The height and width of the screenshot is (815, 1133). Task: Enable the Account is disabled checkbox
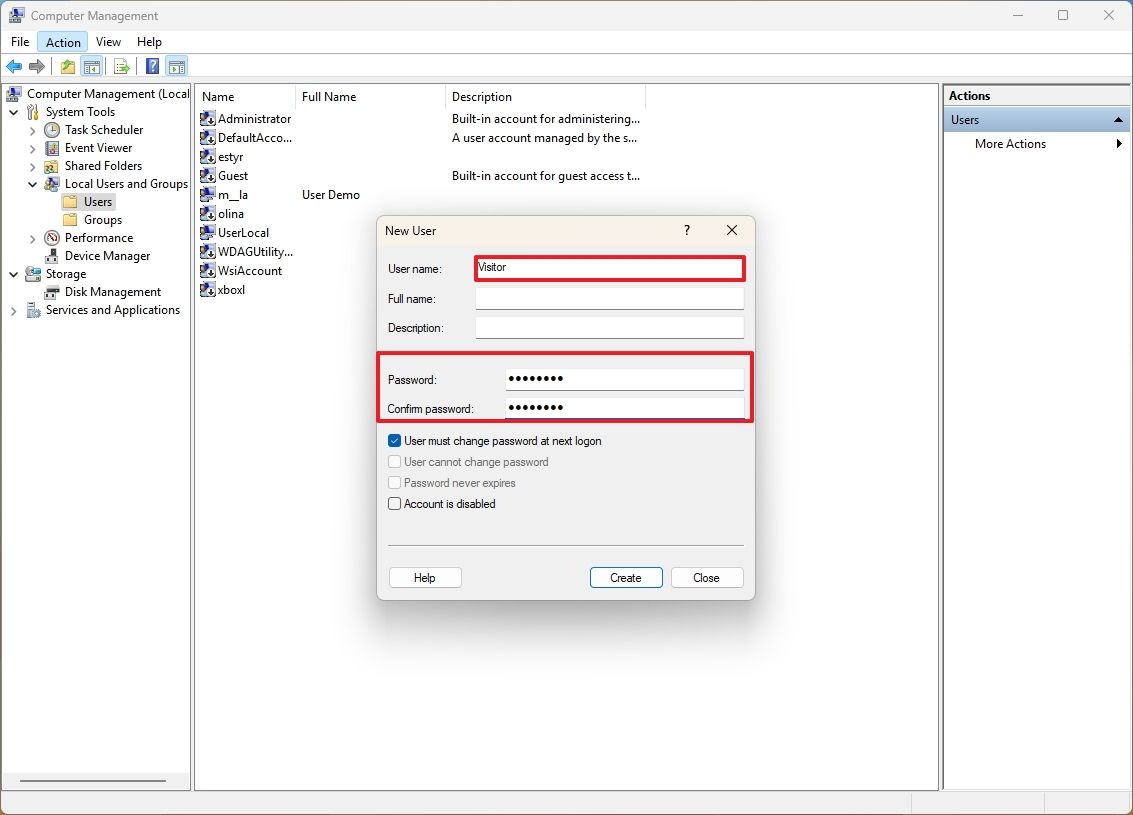[x=394, y=504]
